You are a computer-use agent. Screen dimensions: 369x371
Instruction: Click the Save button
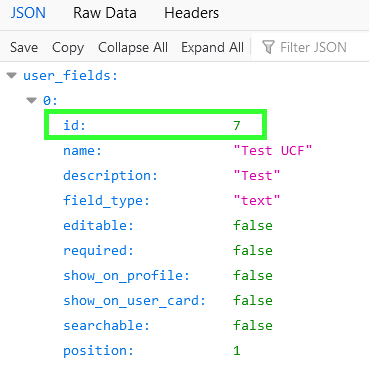(x=24, y=47)
